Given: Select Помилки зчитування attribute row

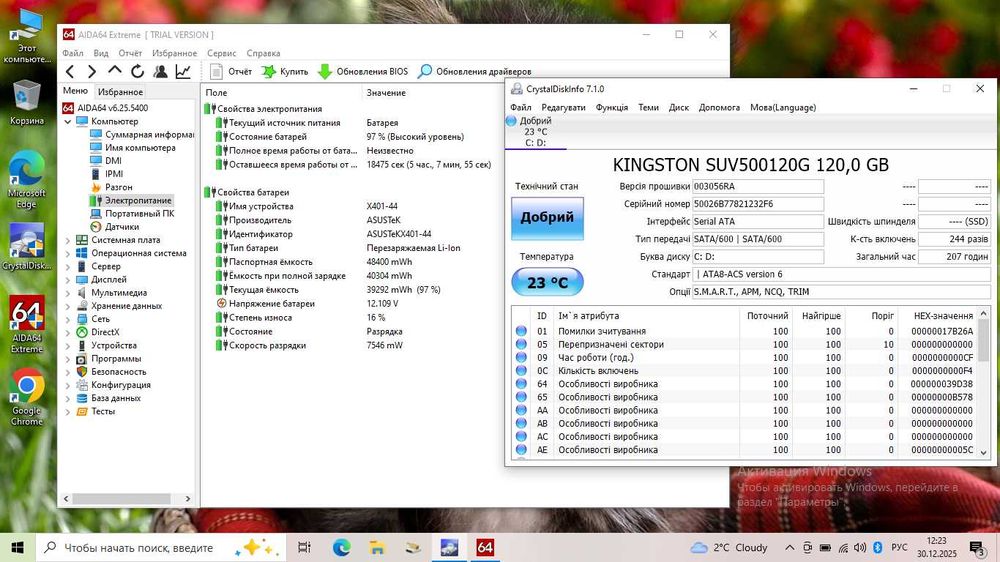Looking at the screenshot, I should (745, 331).
